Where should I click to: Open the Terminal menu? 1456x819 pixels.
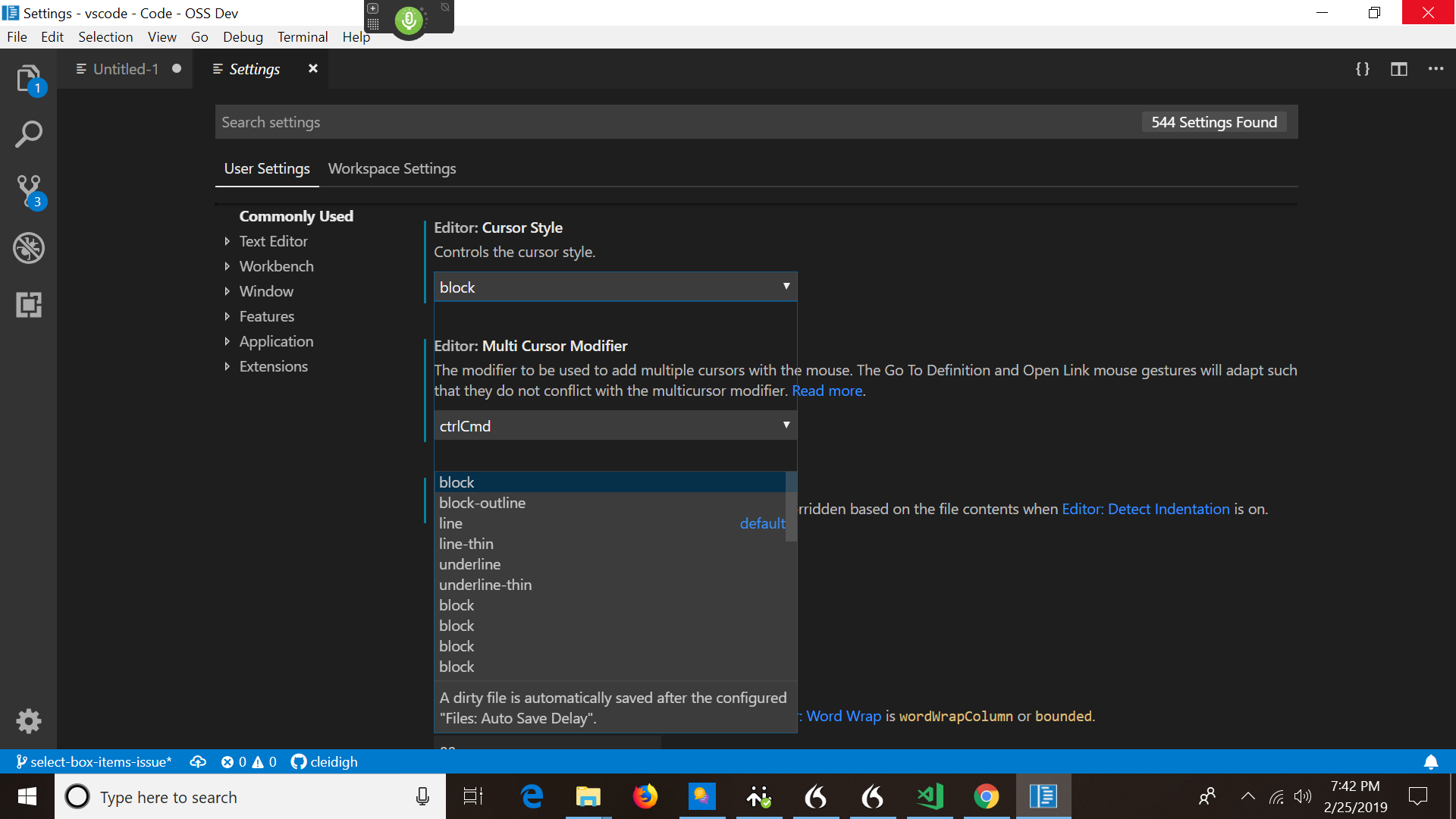[x=302, y=36]
